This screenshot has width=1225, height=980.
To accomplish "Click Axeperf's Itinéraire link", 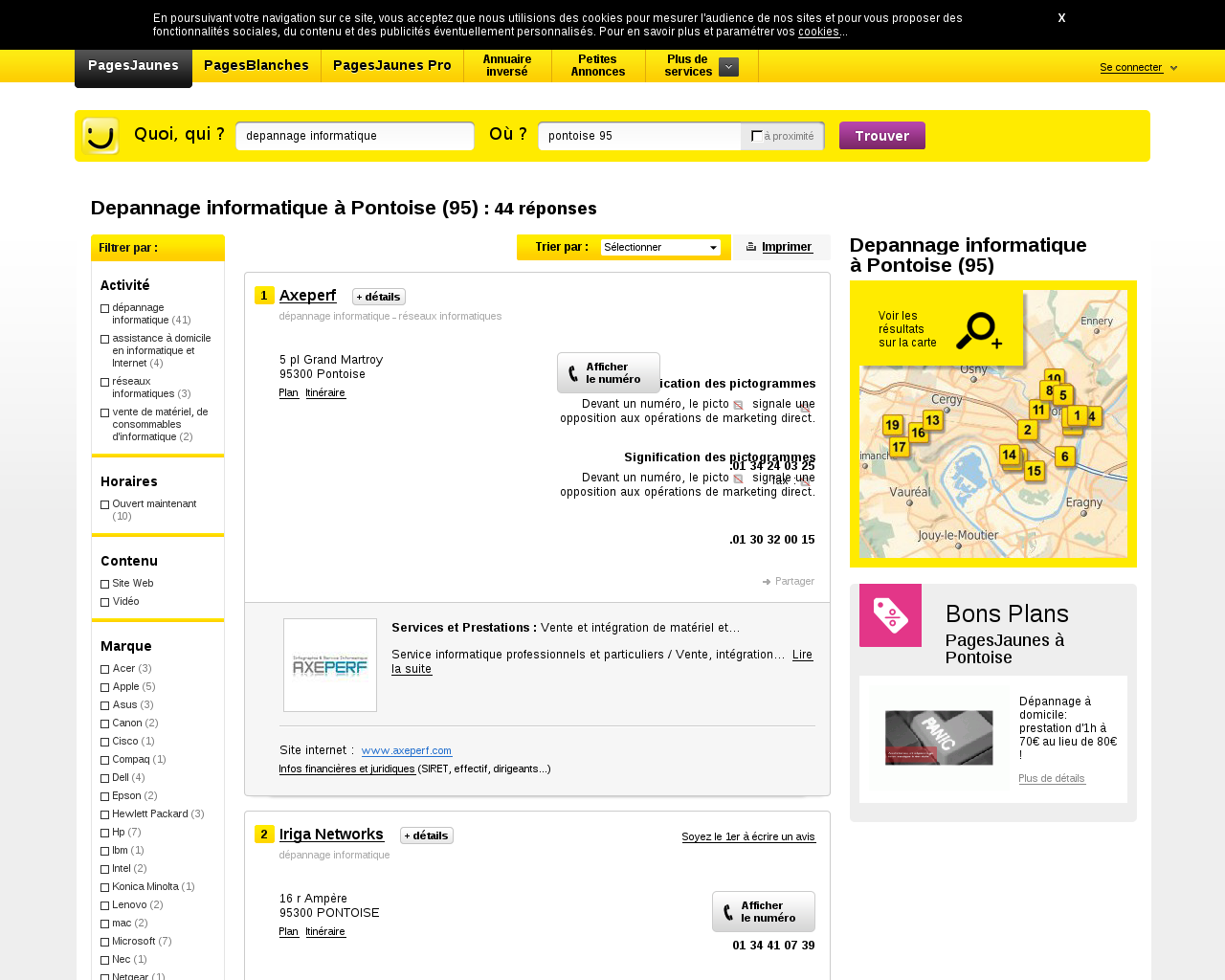I will pos(325,393).
